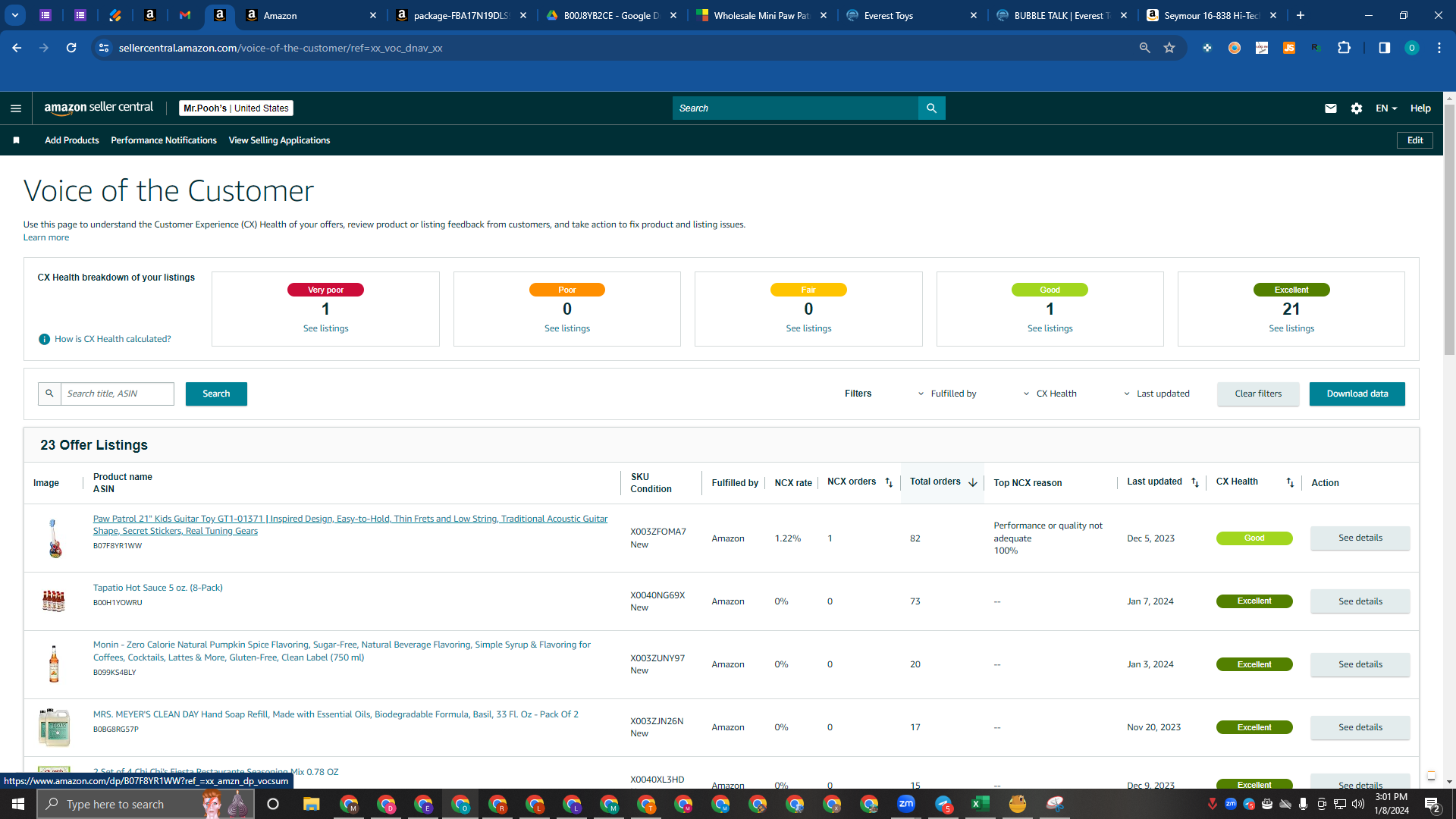Open a new browser tab
1456x819 pixels.
tap(1301, 15)
